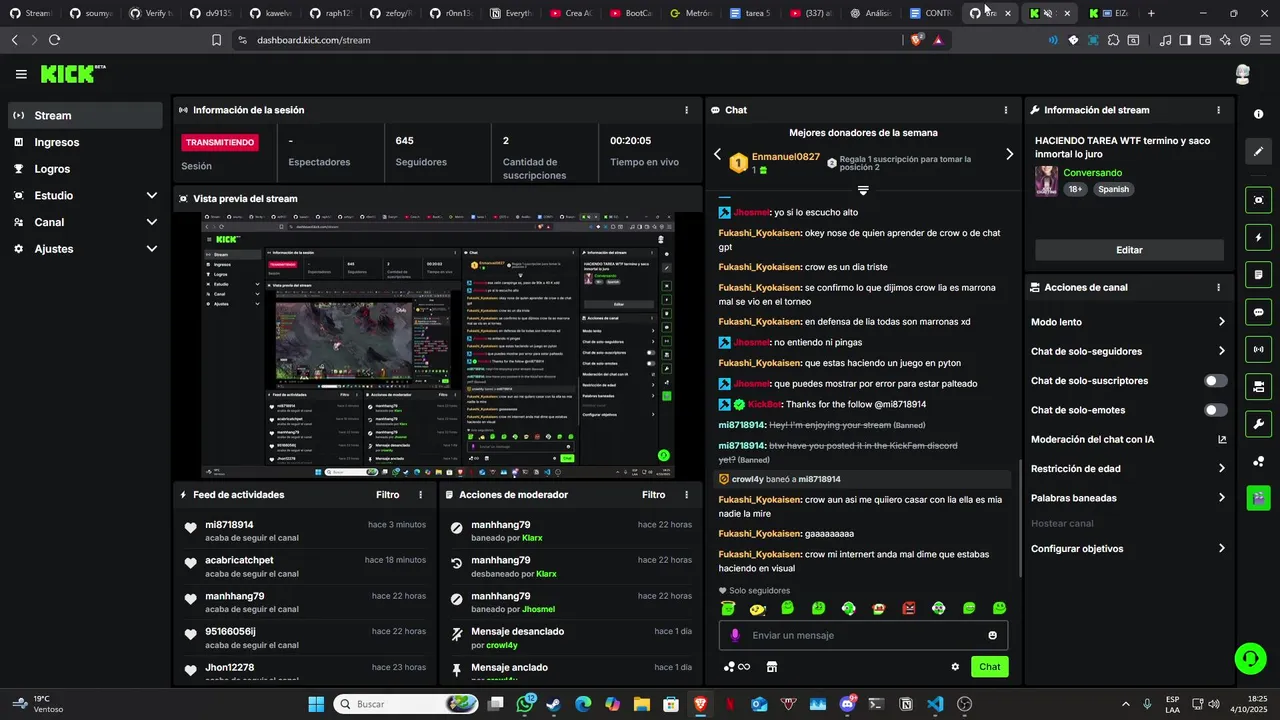Open Filtro in Feed de actividades
Screen dimensions: 1280x720
pyautogui.click(x=387, y=495)
